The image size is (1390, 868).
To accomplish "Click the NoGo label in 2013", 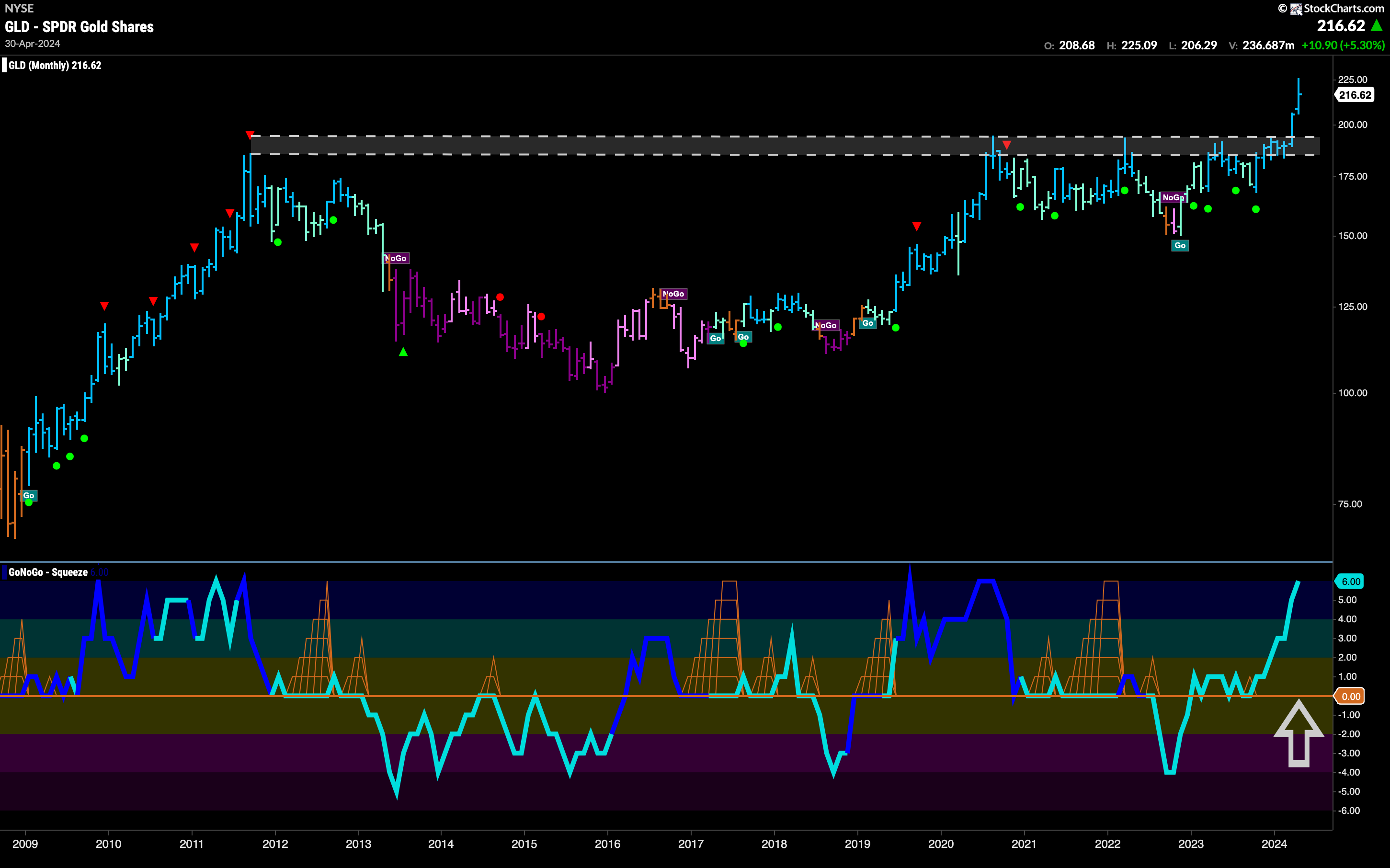I will point(396,258).
